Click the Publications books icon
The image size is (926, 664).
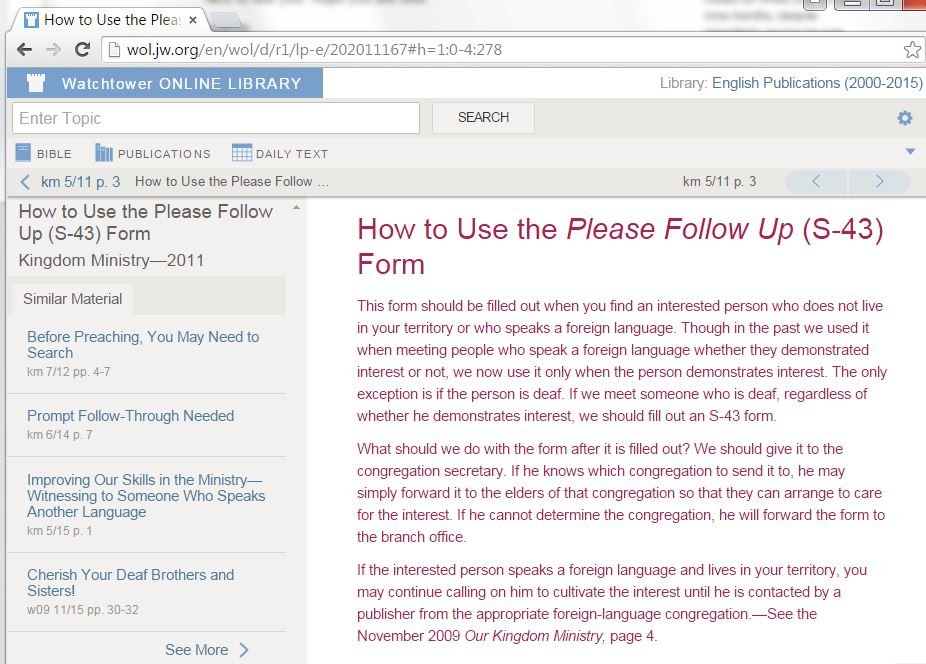(104, 153)
